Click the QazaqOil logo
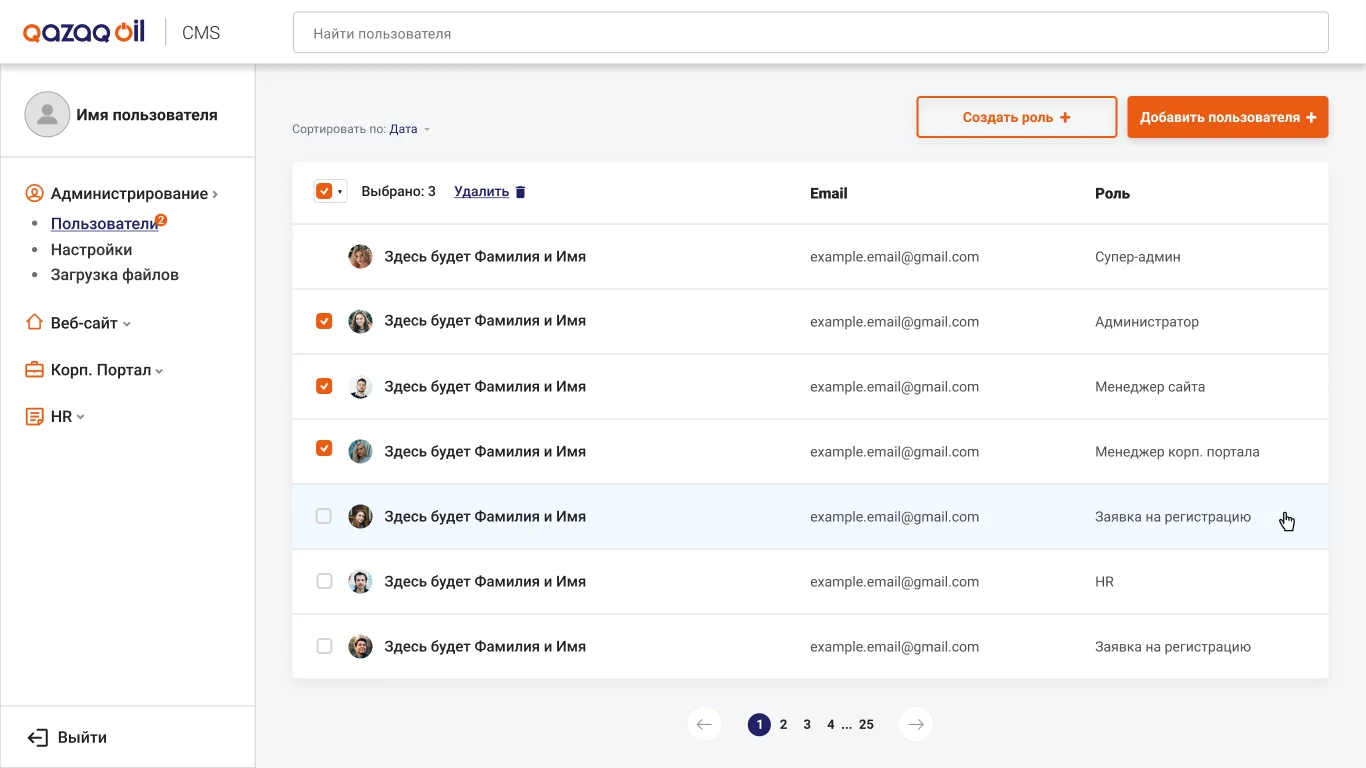The image size is (1366, 768). click(84, 32)
